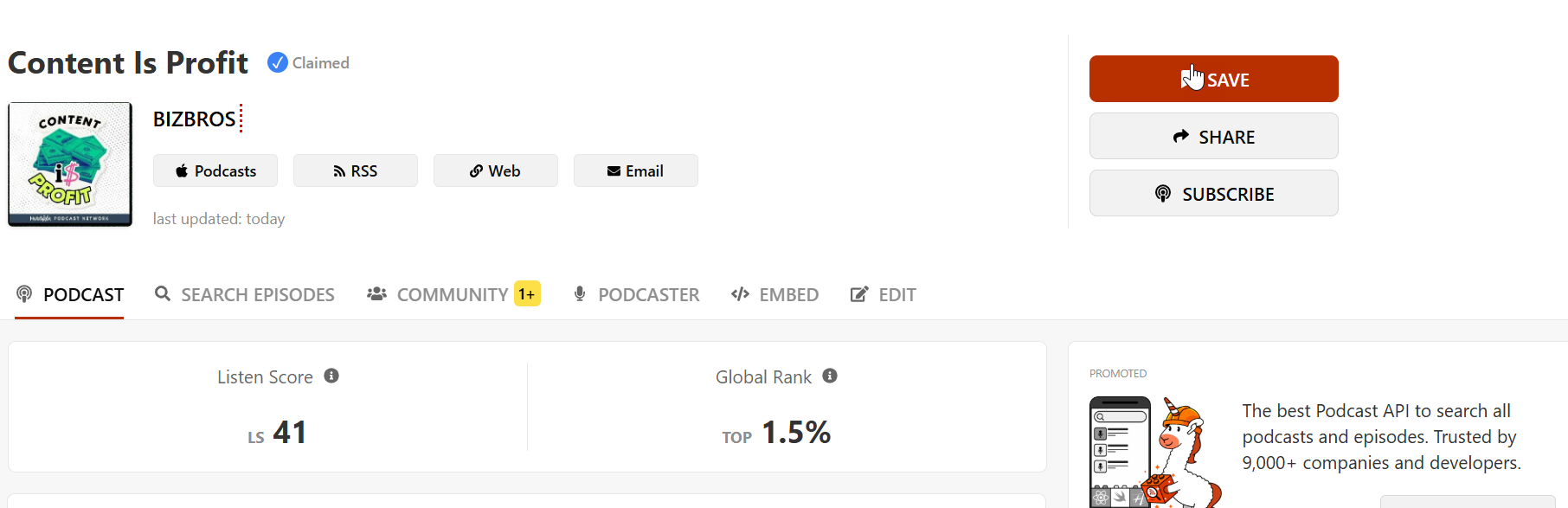
Task: Click the podcast icon in PODCAST tab
Action: coord(24,294)
